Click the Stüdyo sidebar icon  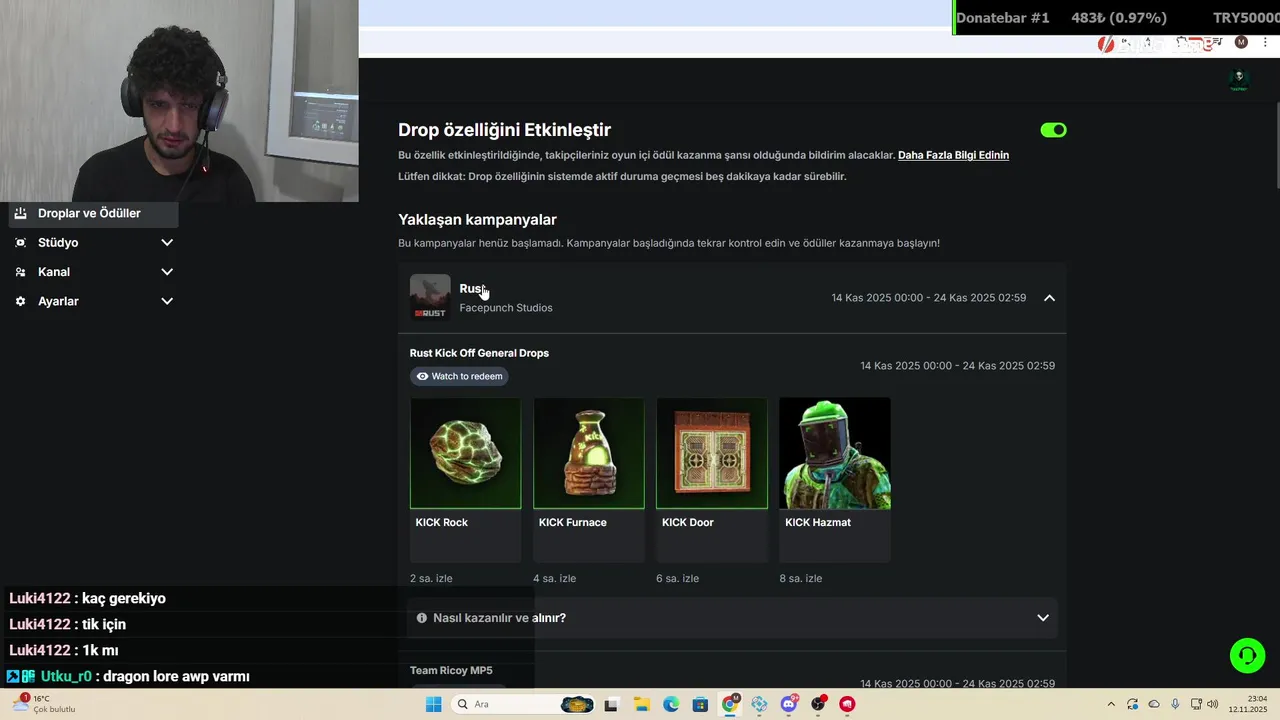(20, 242)
